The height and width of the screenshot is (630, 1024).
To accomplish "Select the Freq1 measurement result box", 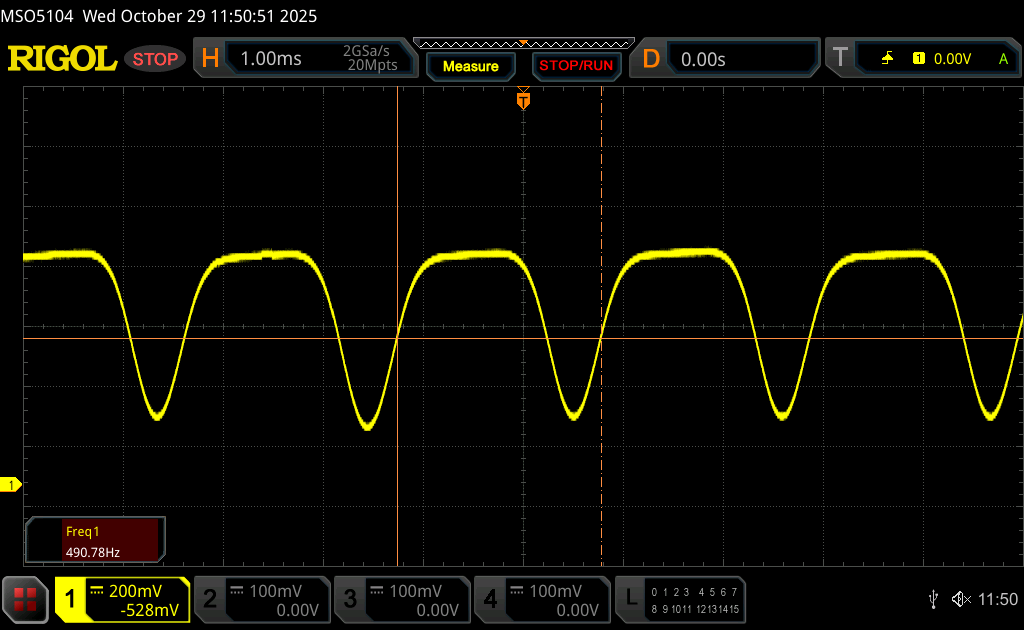I will click(96, 540).
